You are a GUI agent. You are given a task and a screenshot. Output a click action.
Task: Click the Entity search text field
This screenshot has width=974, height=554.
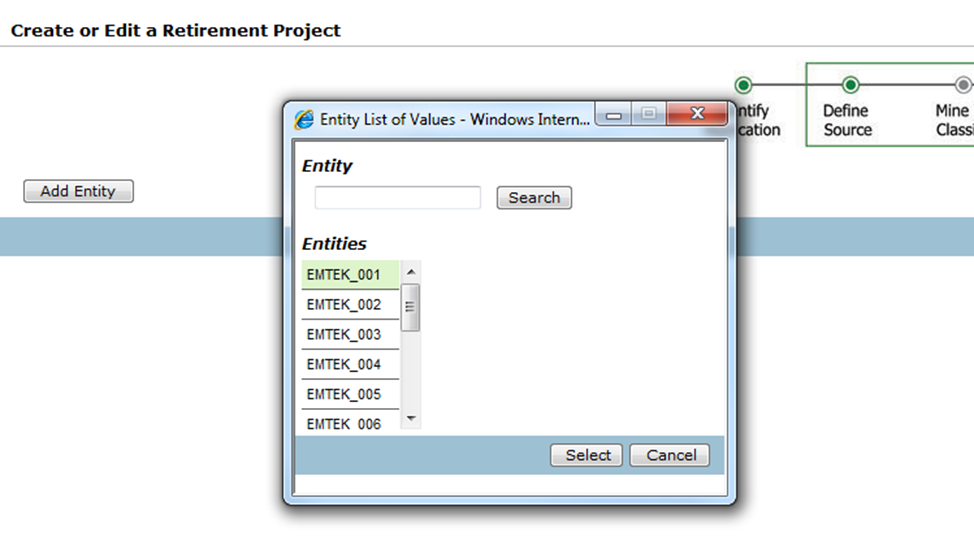[397, 198]
